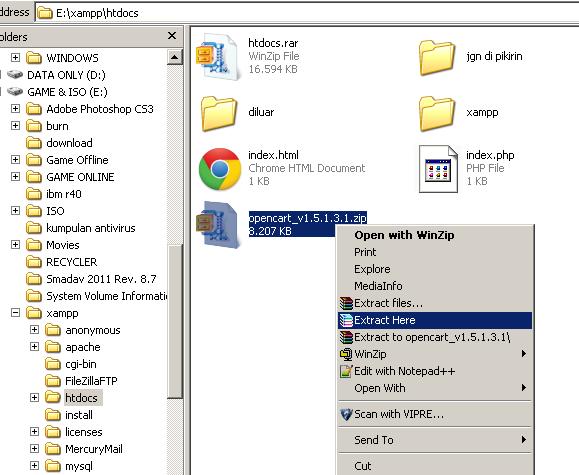Expand the licenses folder node
The height and width of the screenshot is (475, 579).
(34, 431)
